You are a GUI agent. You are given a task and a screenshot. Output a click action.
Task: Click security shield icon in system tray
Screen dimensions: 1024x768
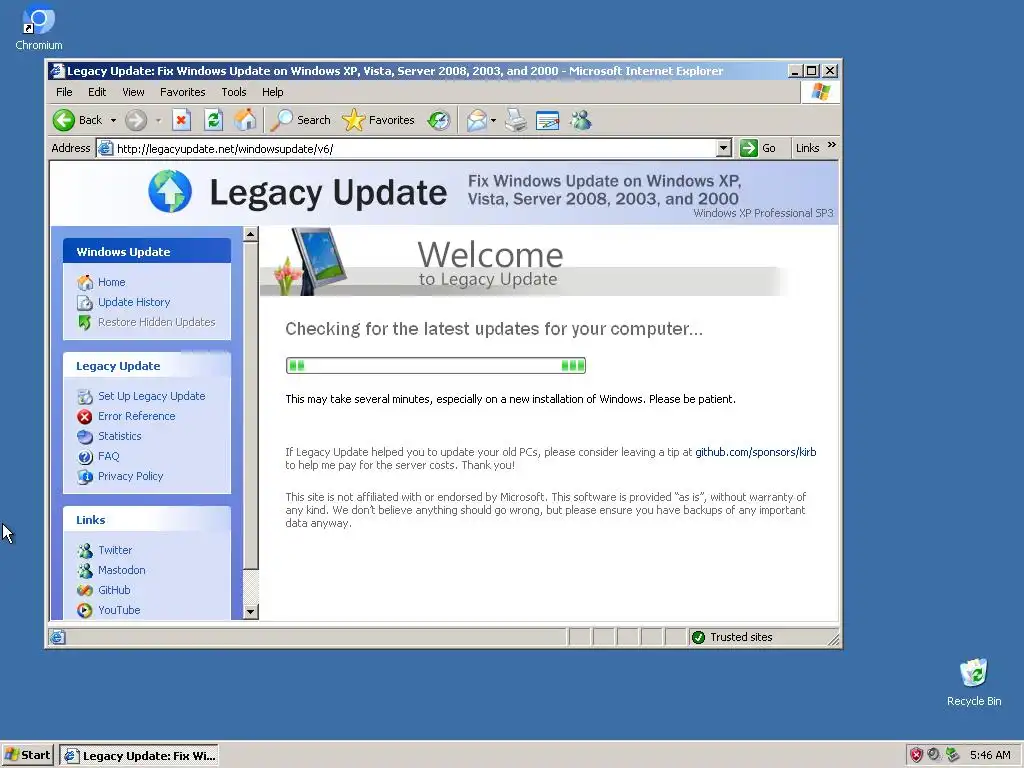click(916, 755)
